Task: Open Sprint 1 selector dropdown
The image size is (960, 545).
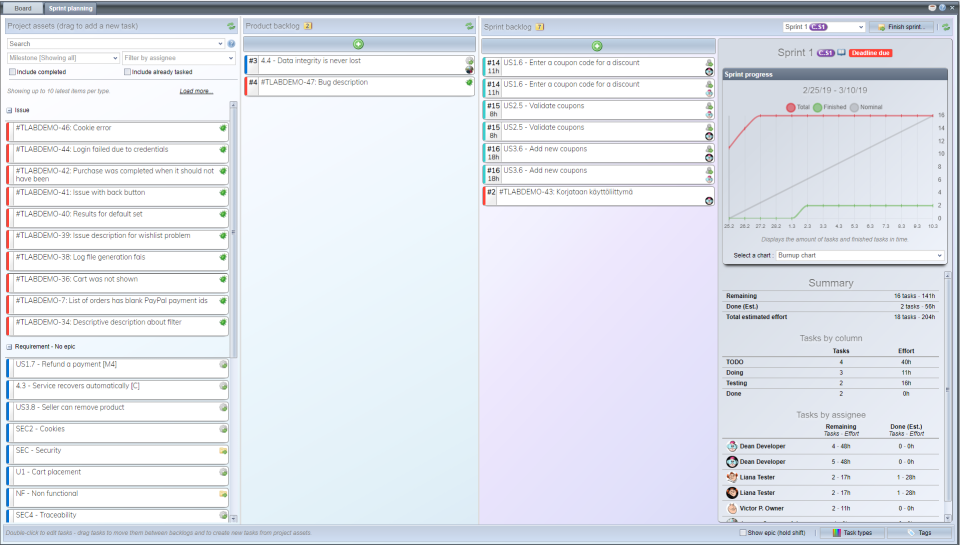Action: click(x=860, y=27)
